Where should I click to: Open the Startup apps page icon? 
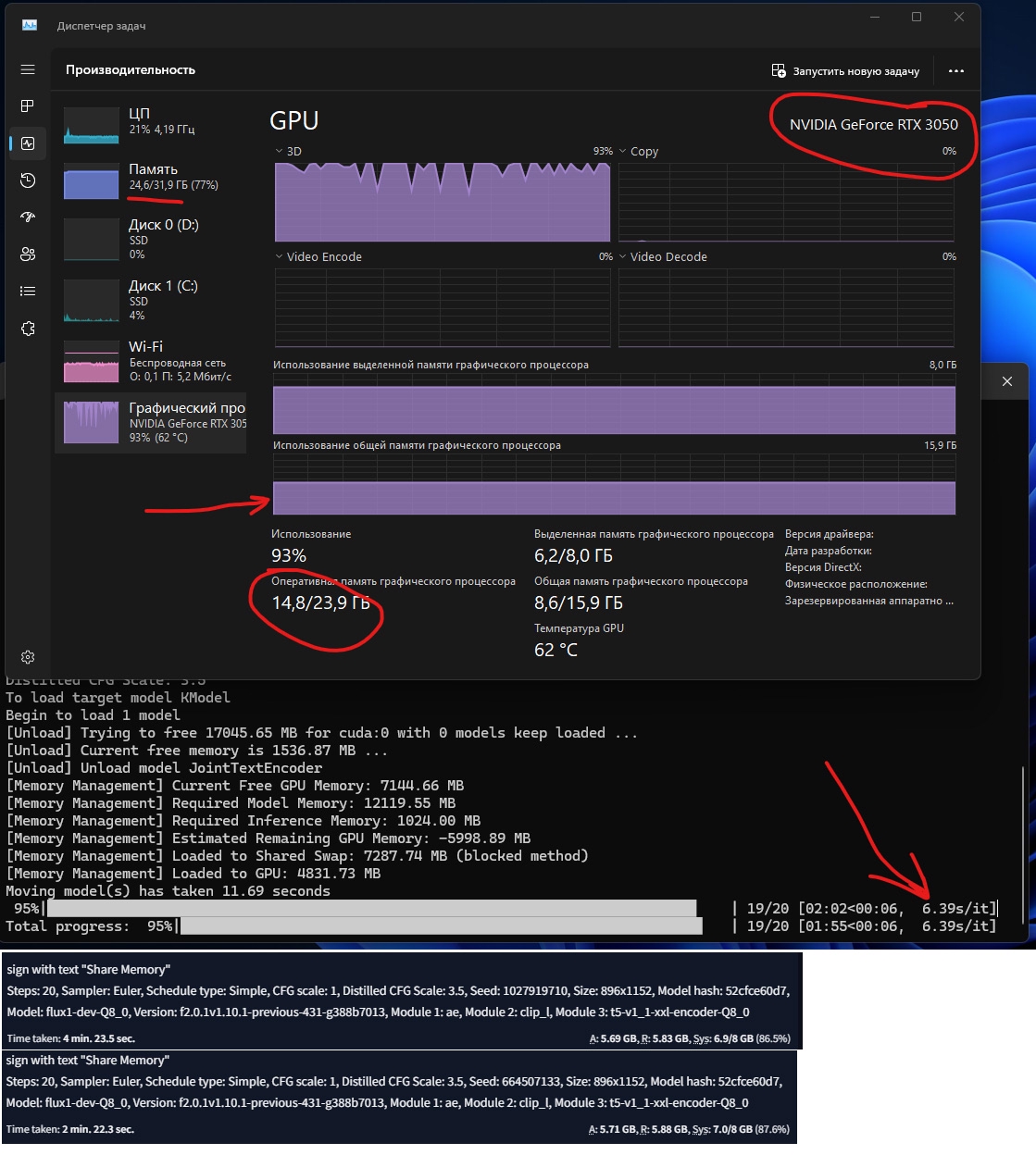click(x=28, y=217)
